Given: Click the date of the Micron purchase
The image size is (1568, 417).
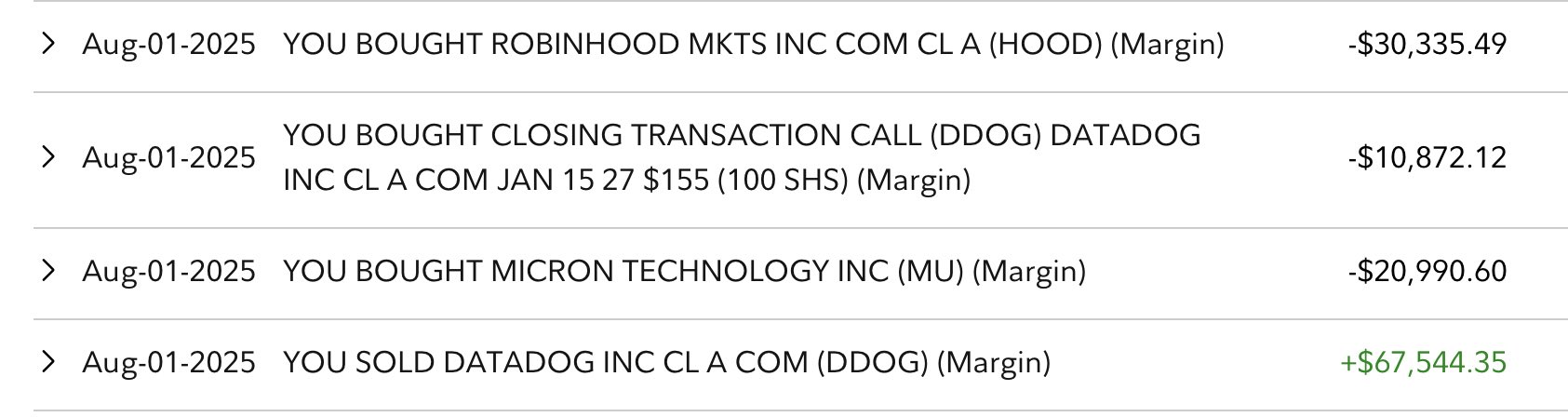Looking at the screenshot, I should (168, 271).
